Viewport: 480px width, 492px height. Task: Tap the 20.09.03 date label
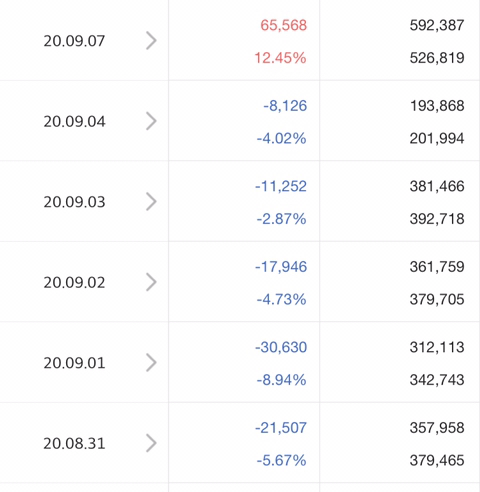74,202
